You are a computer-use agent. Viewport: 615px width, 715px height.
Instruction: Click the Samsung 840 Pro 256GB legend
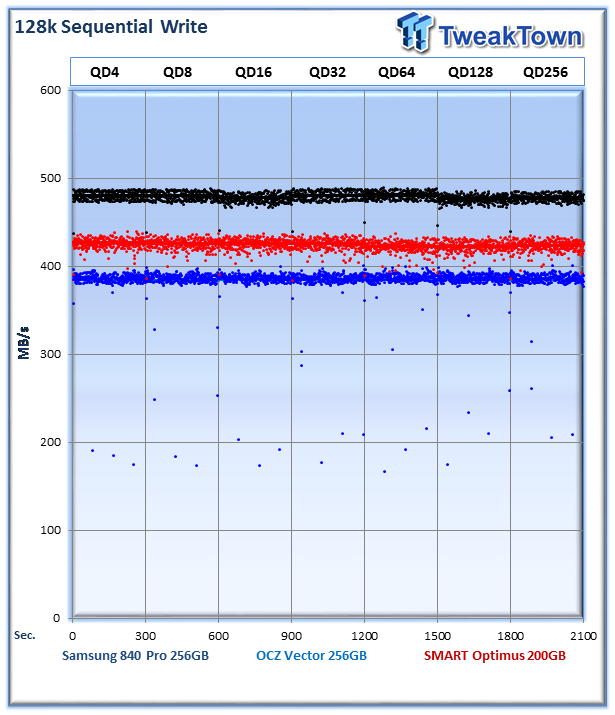135,656
